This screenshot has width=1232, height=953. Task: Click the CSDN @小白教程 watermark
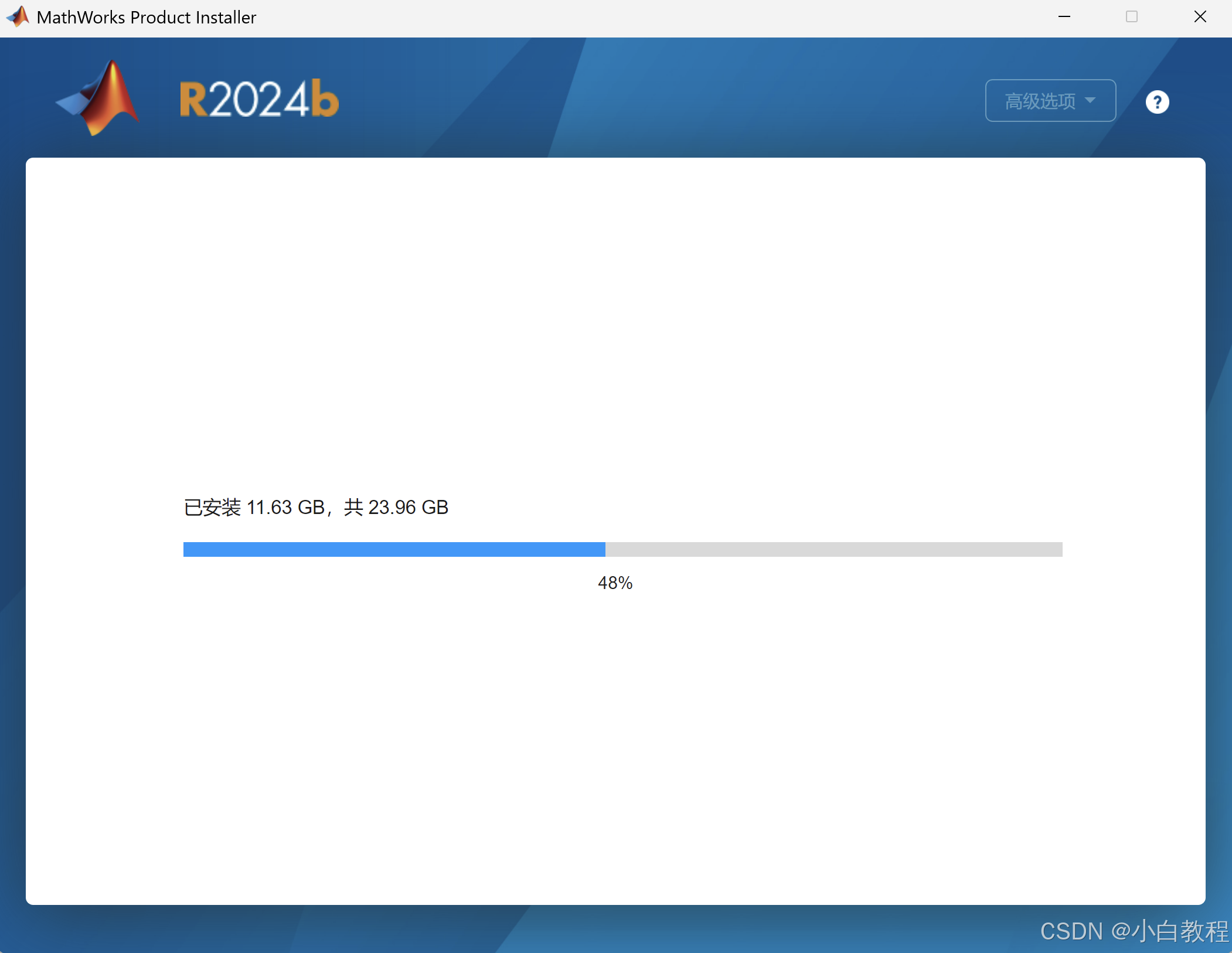[1134, 931]
